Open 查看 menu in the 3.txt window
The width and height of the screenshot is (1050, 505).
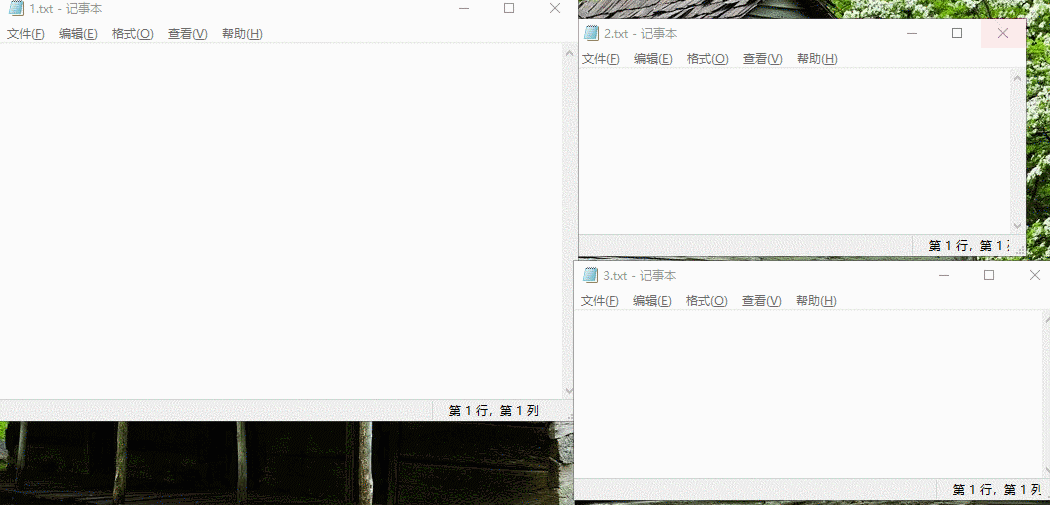tap(761, 301)
